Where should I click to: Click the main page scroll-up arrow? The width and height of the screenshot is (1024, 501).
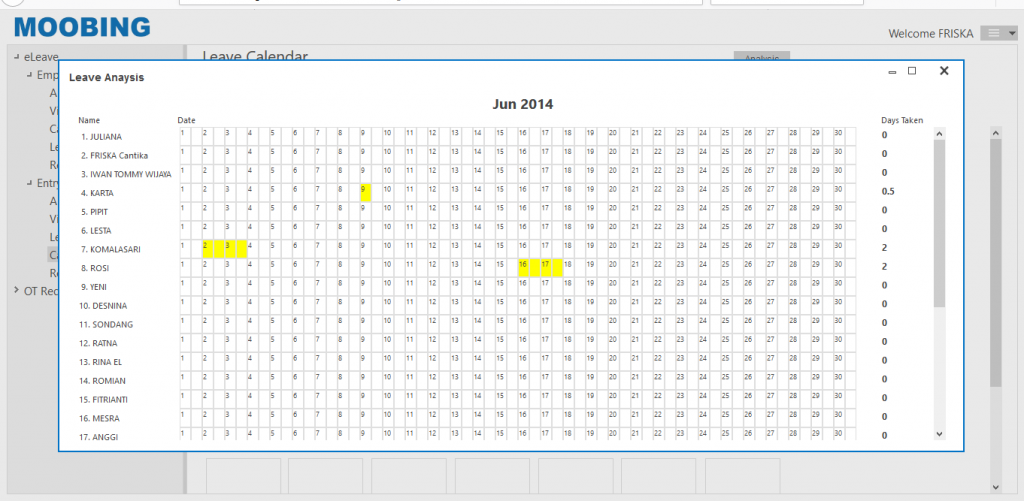(x=995, y=131)
